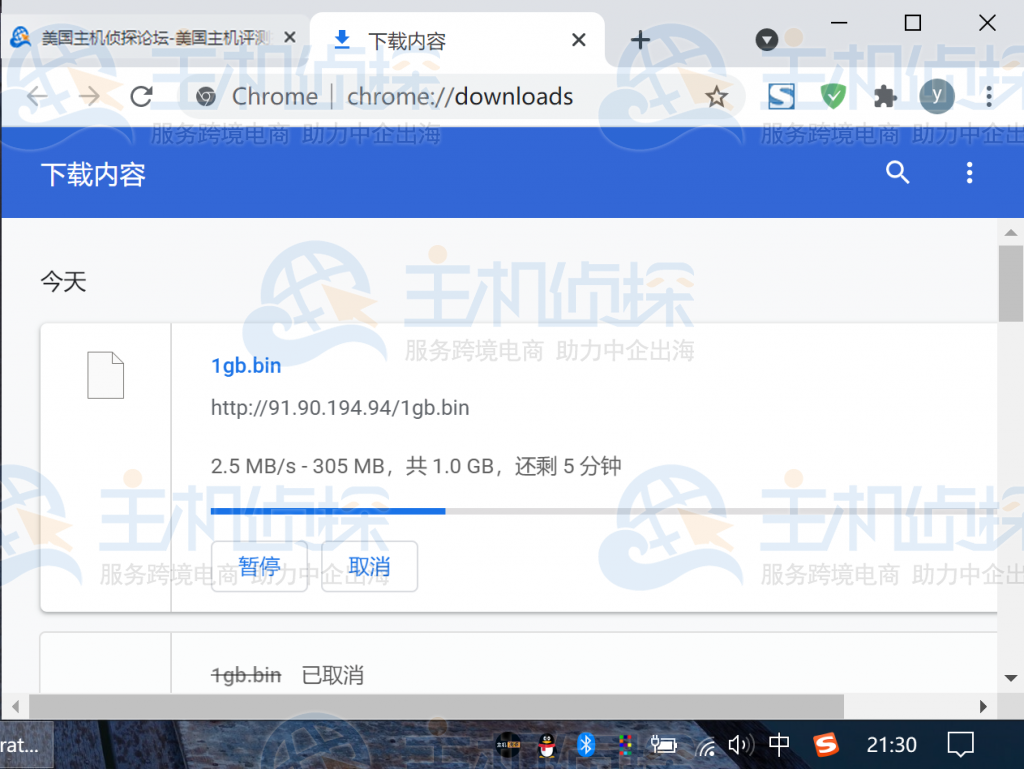This screenshot has height=769, width=1024.
Task: Click the 今天 date heading
Action: (x=63, y=282)
